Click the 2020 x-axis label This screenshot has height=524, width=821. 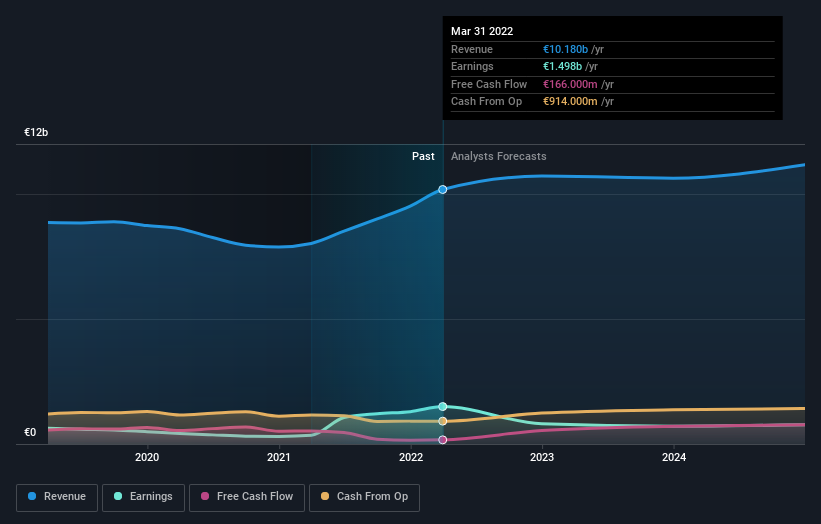coord(147,457)
